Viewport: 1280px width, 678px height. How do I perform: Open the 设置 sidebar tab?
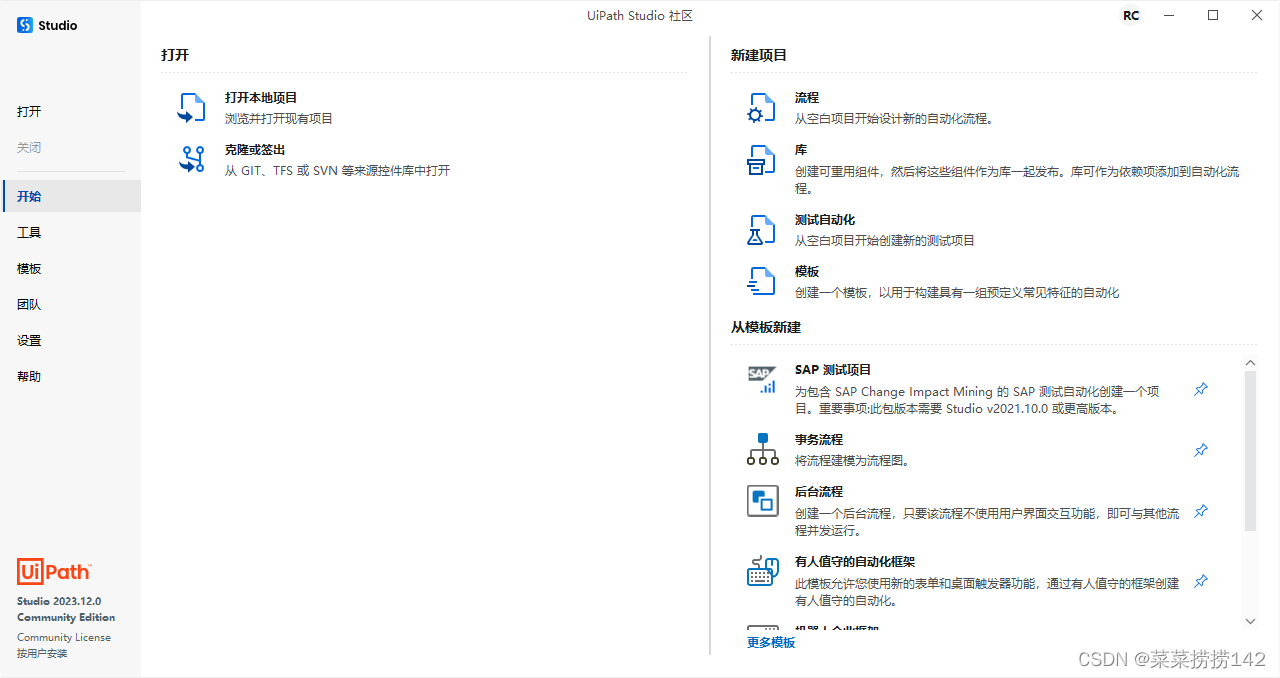click(70, 341)
